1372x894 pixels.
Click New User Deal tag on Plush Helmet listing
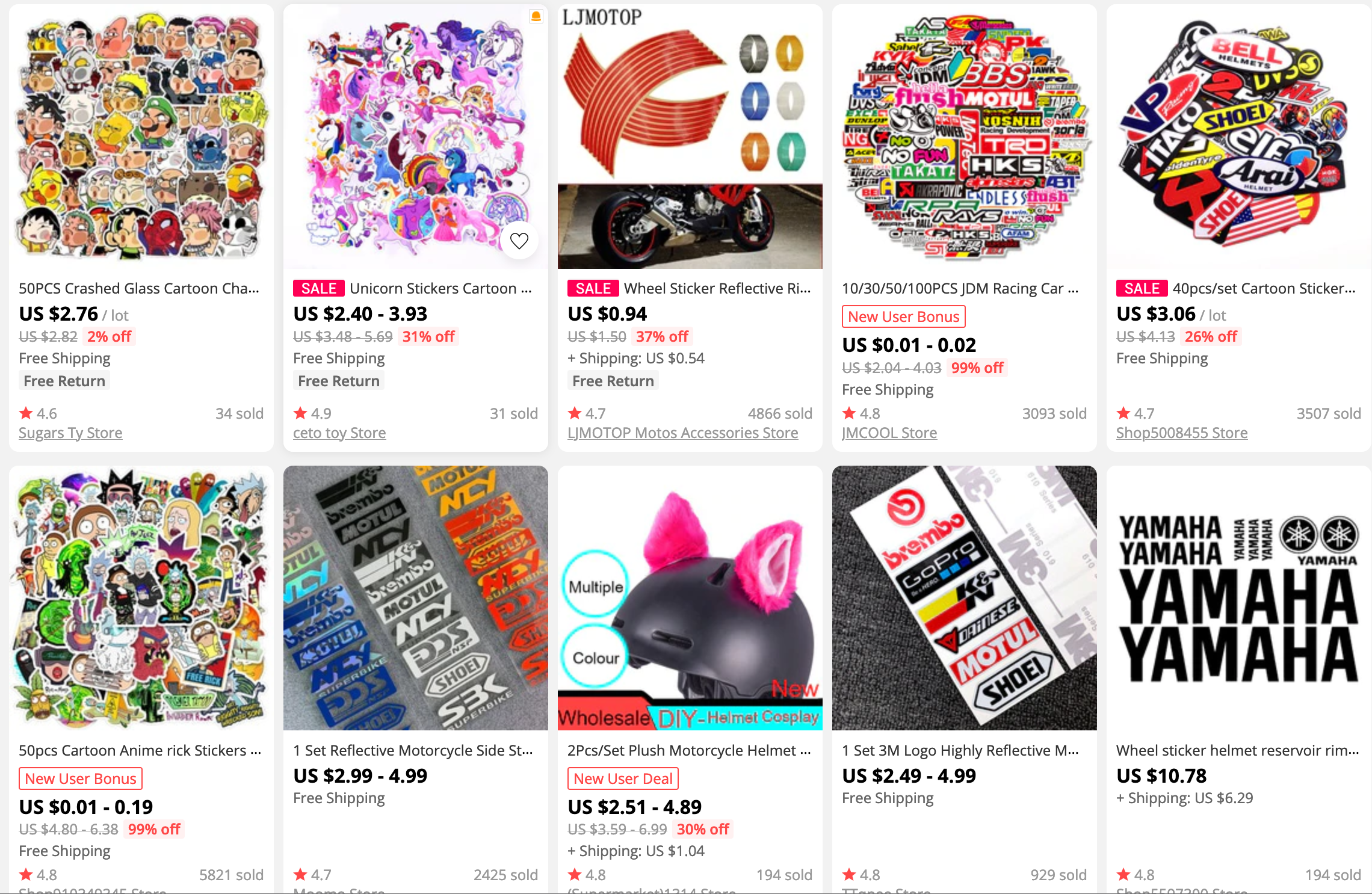click(623, 779)
